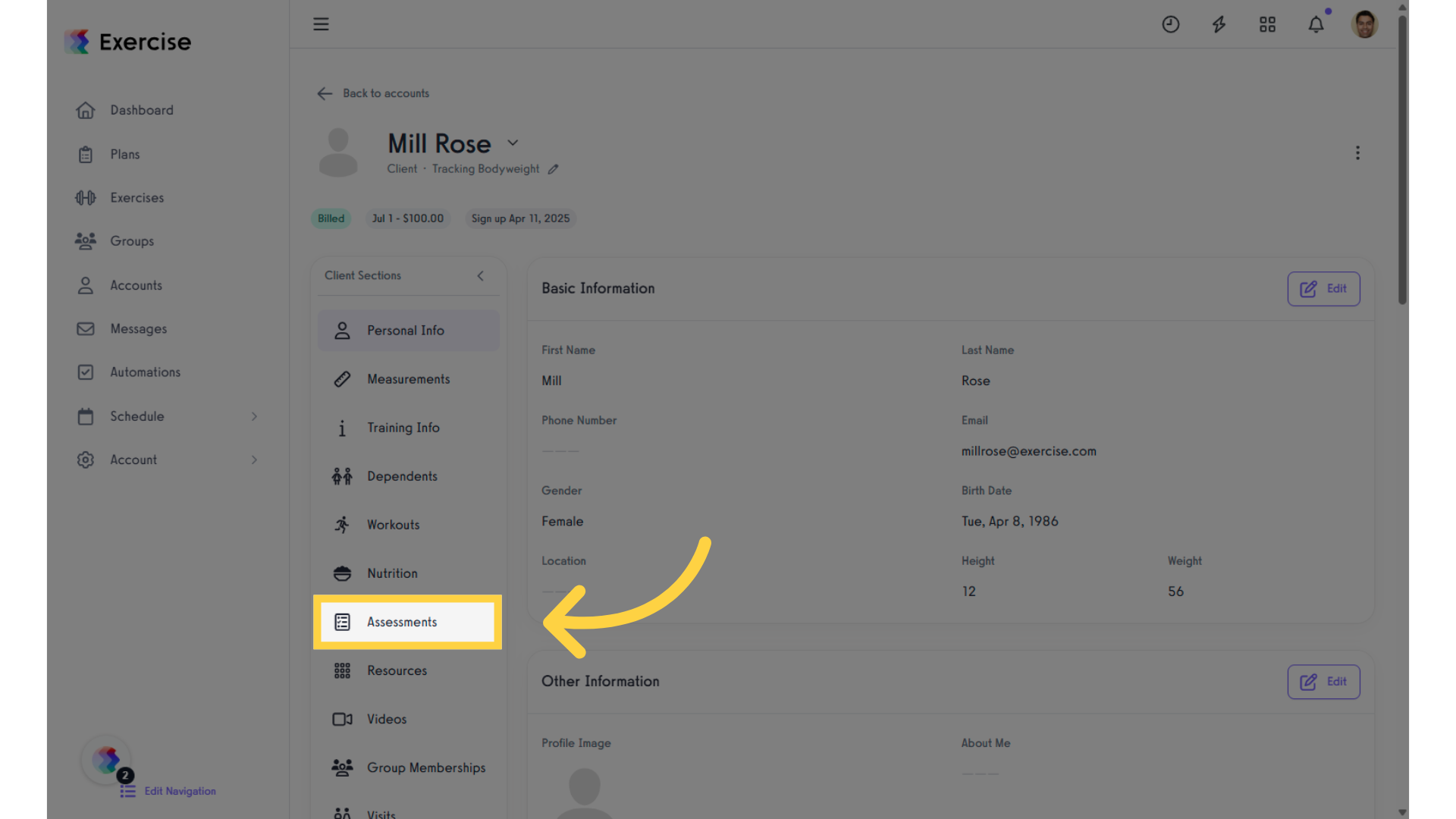Open the Measurements section
The height and width of the screenshot is (819, 1456).
pyautogui.click(x=408, y=379)
